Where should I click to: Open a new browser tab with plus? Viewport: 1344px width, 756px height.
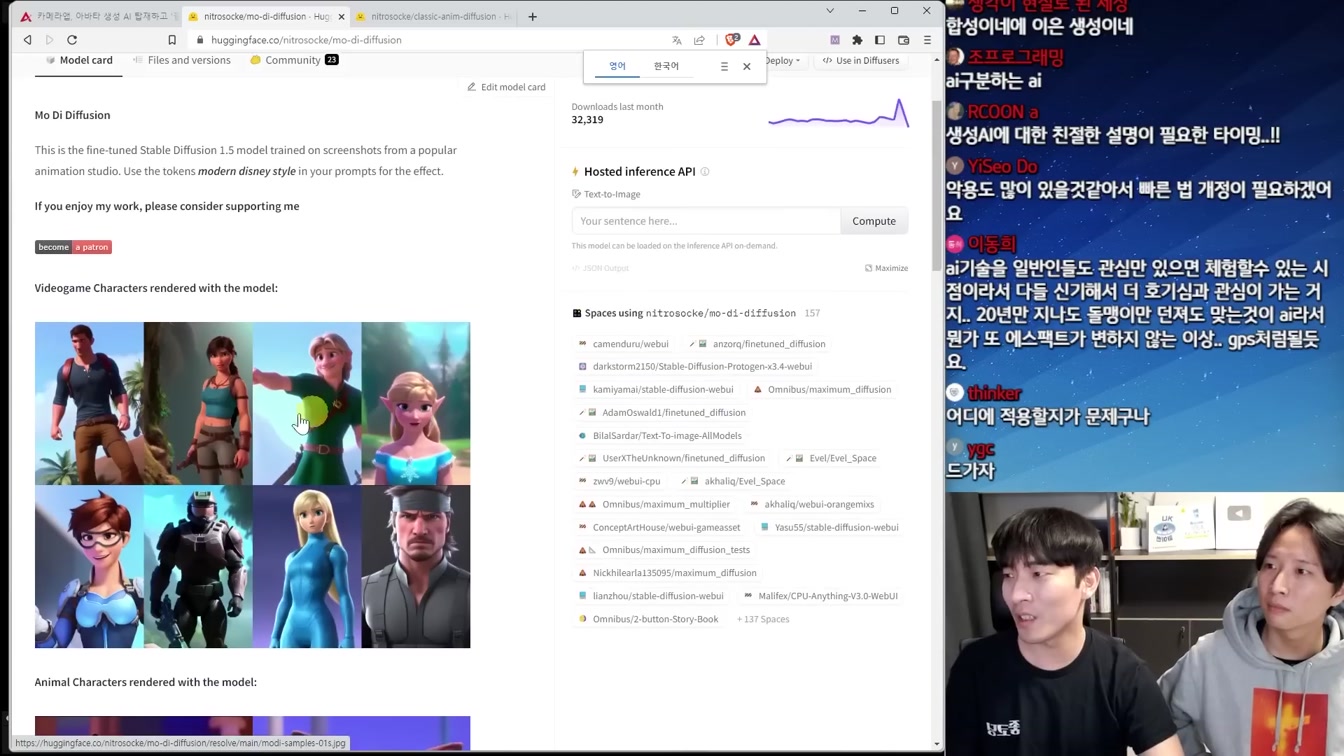point(532,16)
